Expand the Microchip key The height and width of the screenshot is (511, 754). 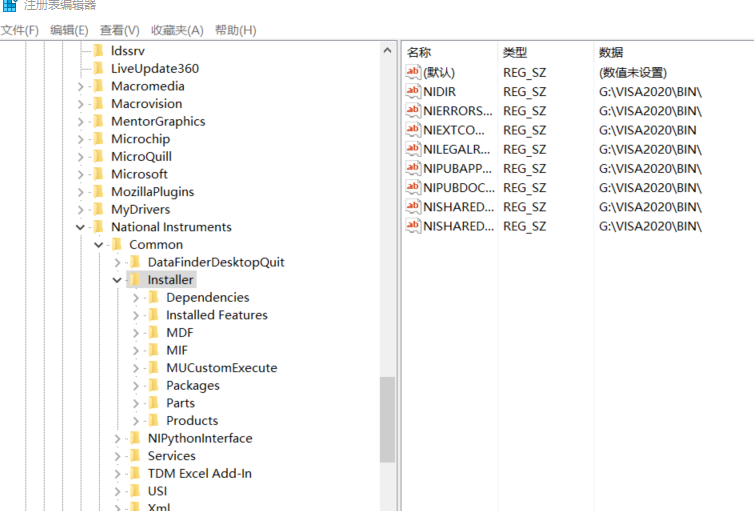80,139
